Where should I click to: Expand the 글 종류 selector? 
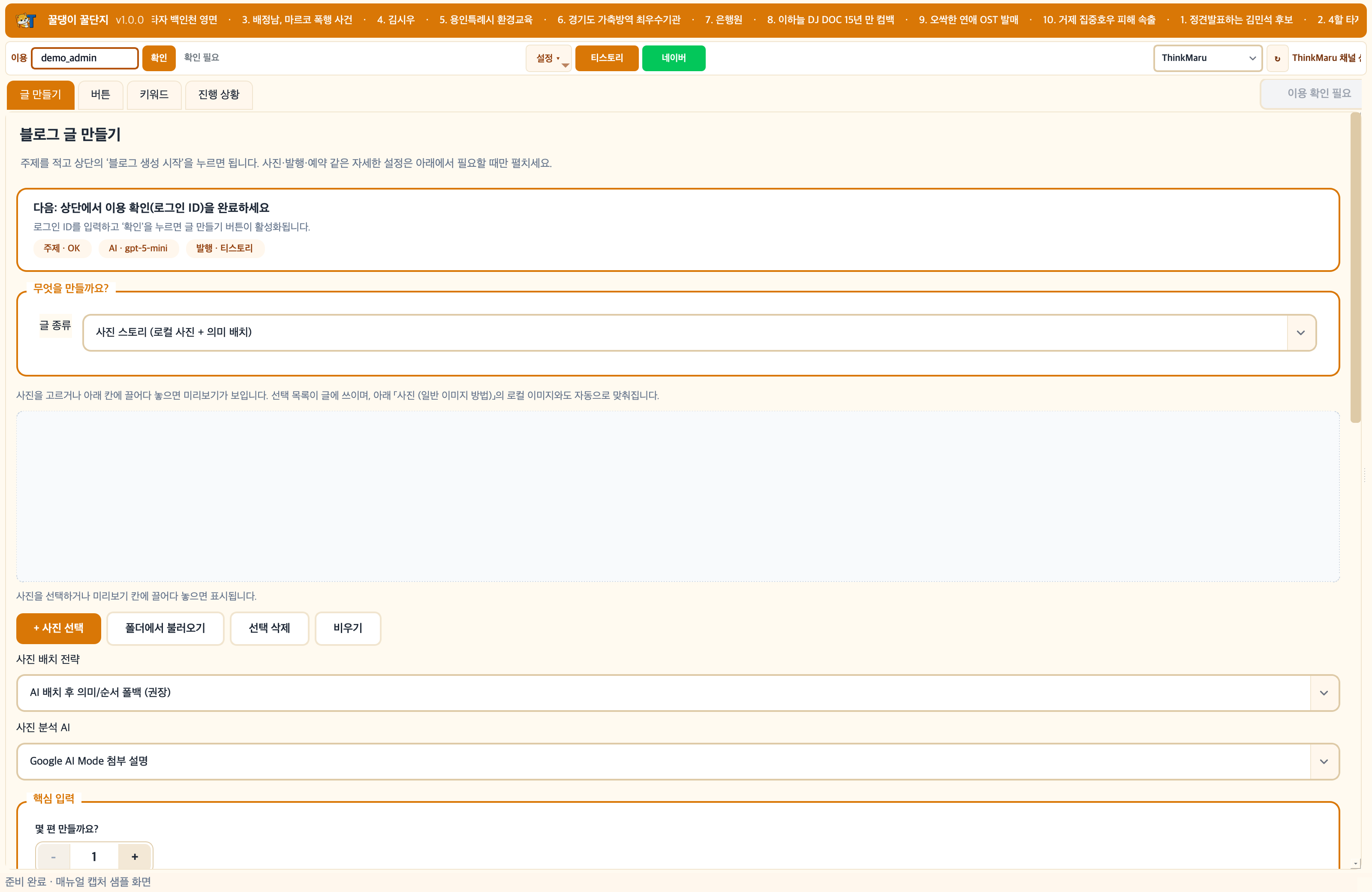click(699, 332)
